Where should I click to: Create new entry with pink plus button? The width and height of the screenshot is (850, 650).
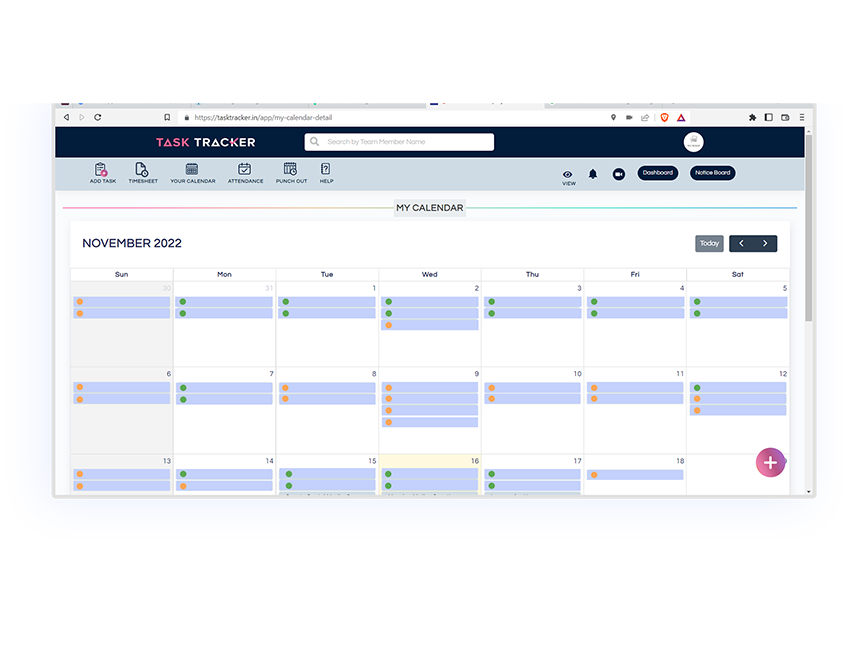[x=770, y=462]
